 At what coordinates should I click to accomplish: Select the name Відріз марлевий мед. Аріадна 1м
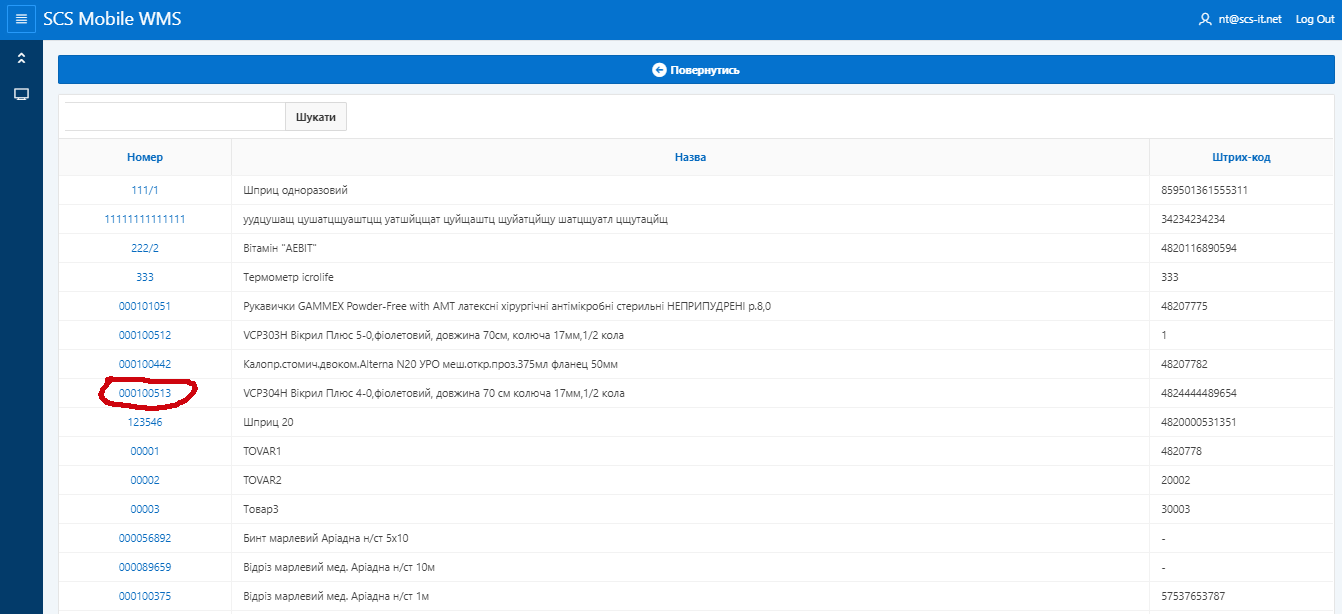coord(336,596)
